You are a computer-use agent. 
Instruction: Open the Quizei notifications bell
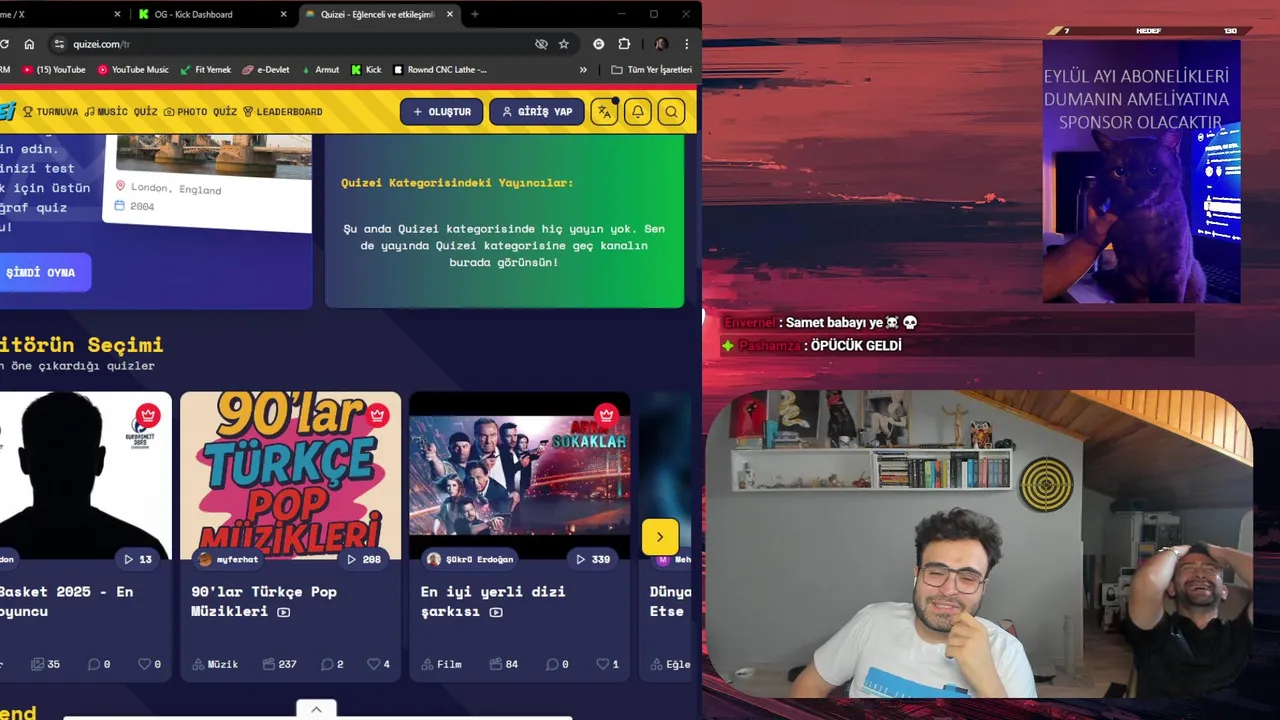(x=638, y=112)
